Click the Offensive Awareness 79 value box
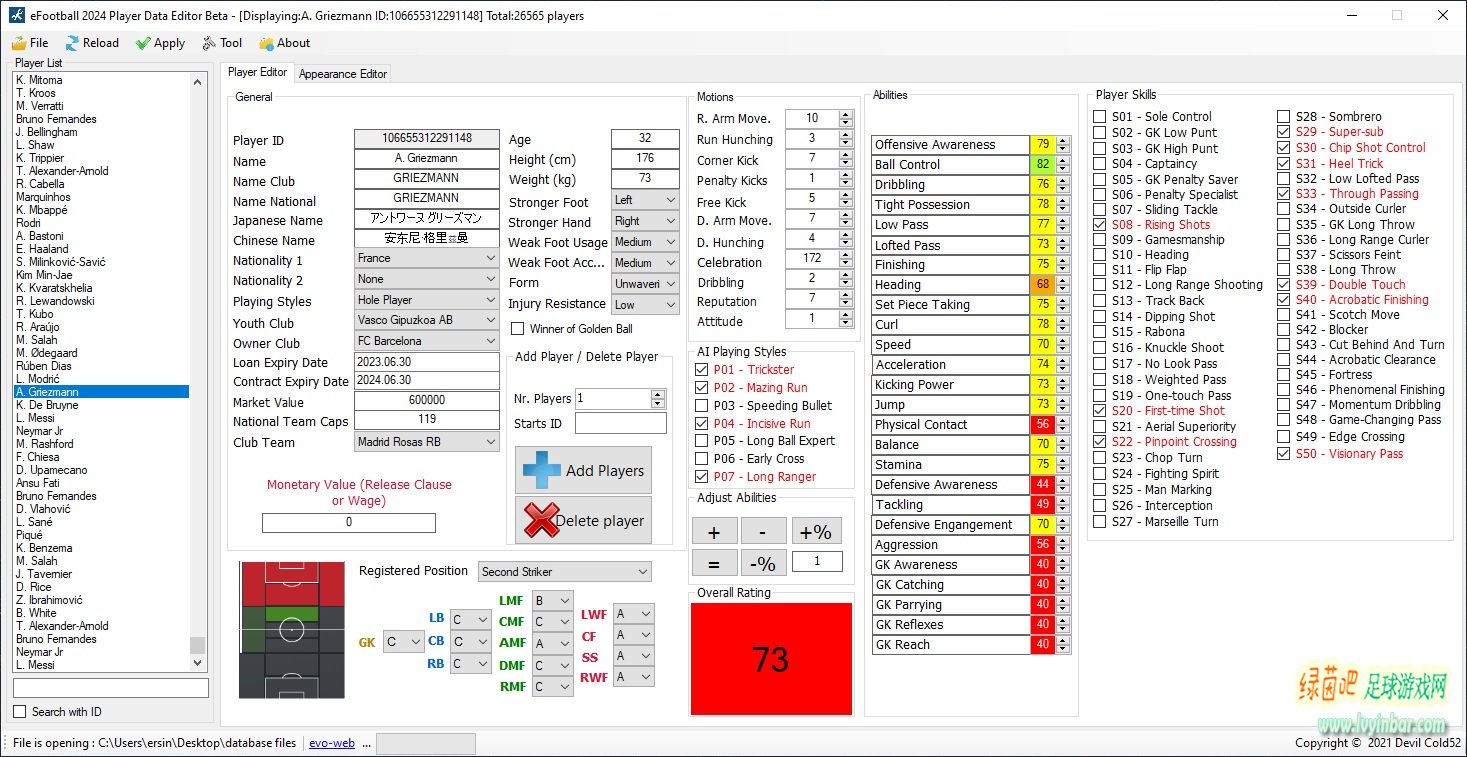This screenshot has width=1467, height=757. click(1043, 145)
